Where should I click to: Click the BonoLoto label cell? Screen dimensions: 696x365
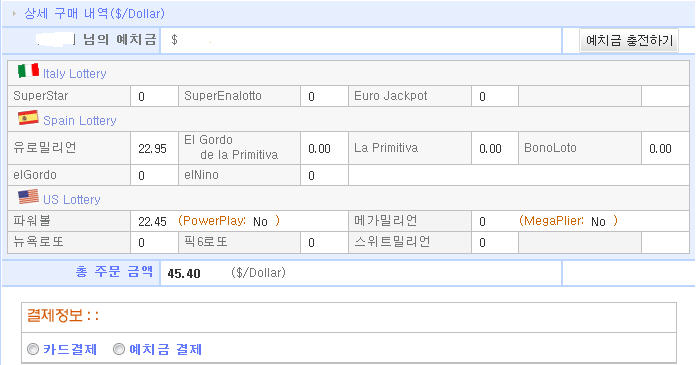point(580,148)
